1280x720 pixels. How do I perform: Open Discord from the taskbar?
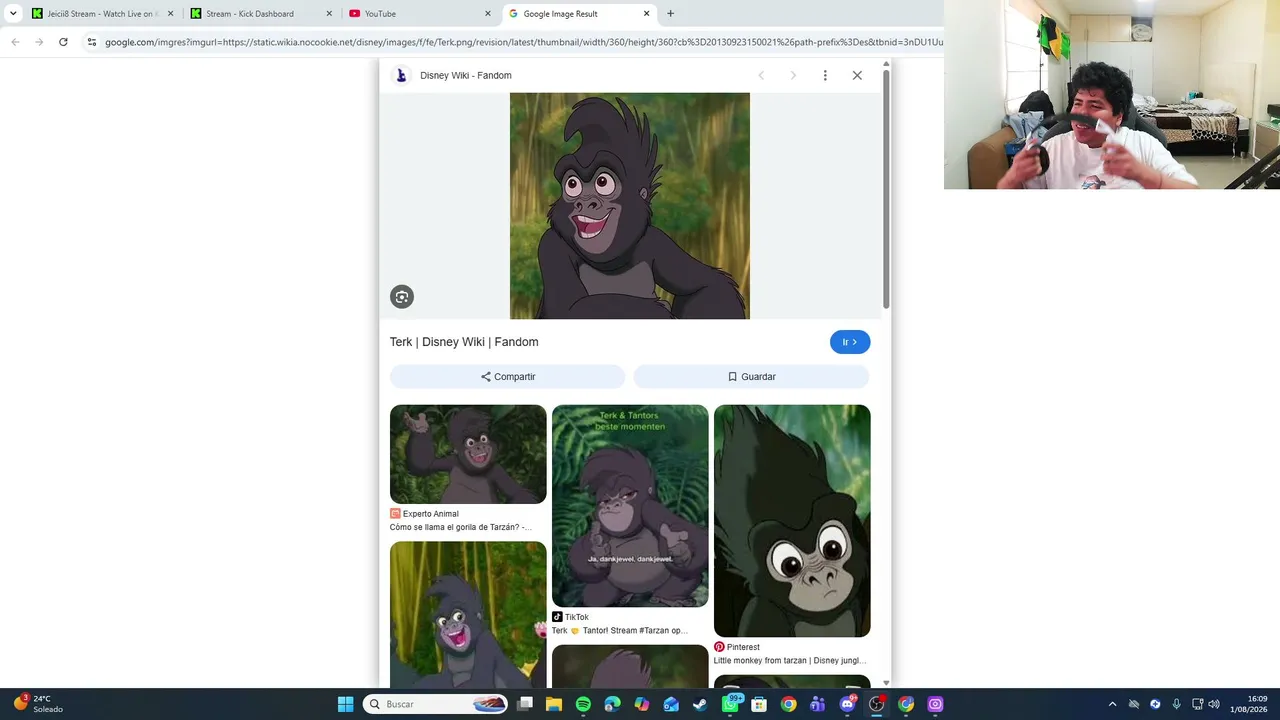848,704
